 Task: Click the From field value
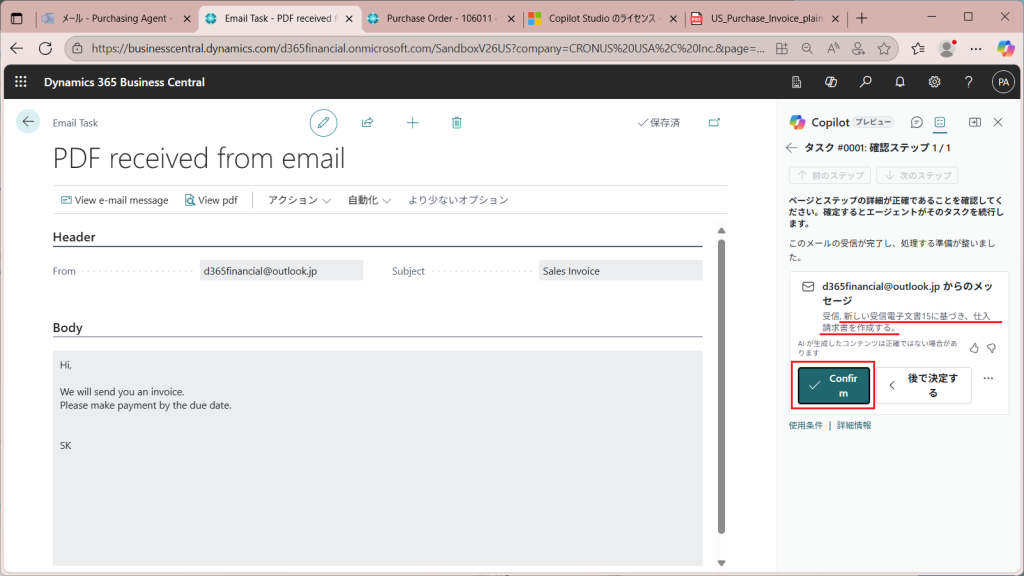(x=281, y=270)
